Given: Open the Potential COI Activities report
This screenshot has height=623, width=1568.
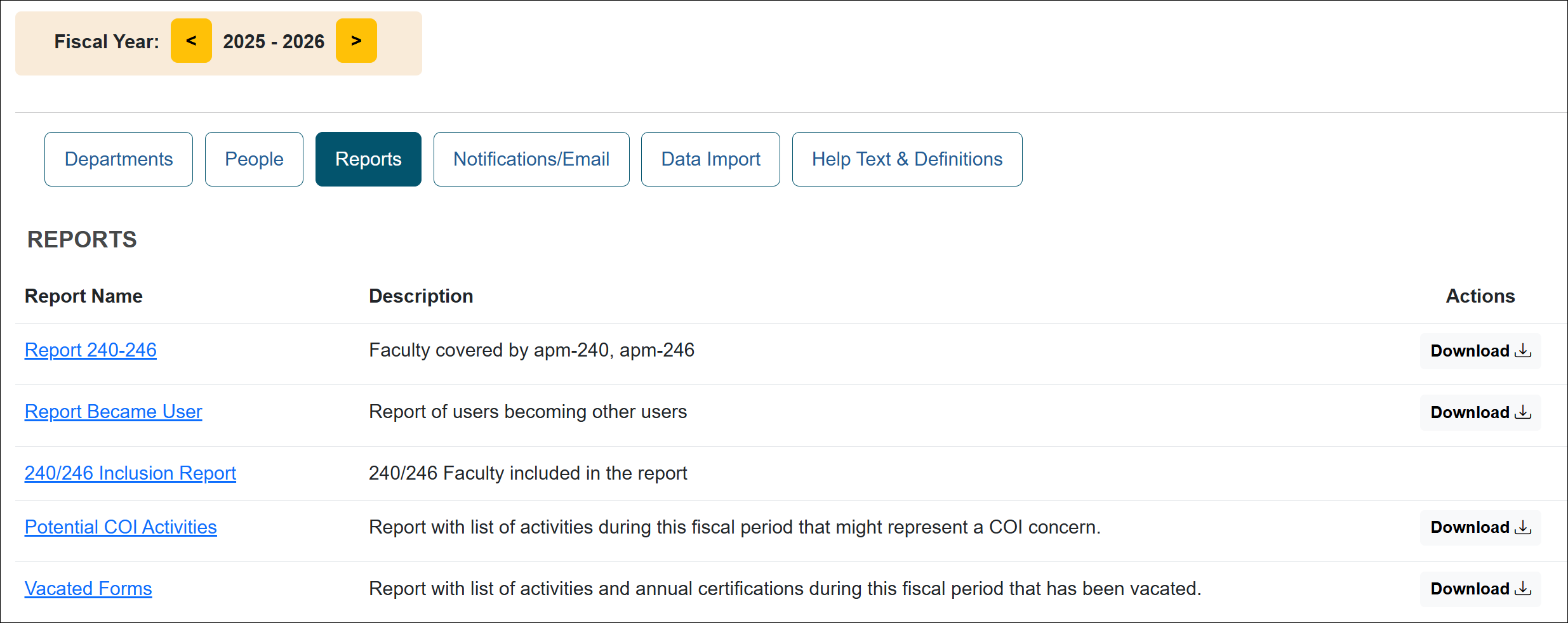Looking at the screenshot, I should click(120, 527).
